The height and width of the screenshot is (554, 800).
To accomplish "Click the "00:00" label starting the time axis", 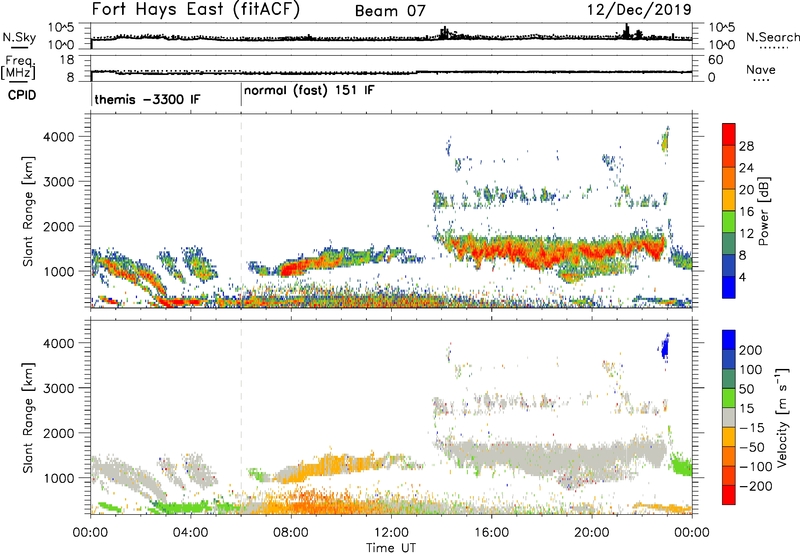I will click(x=90, y=533).
